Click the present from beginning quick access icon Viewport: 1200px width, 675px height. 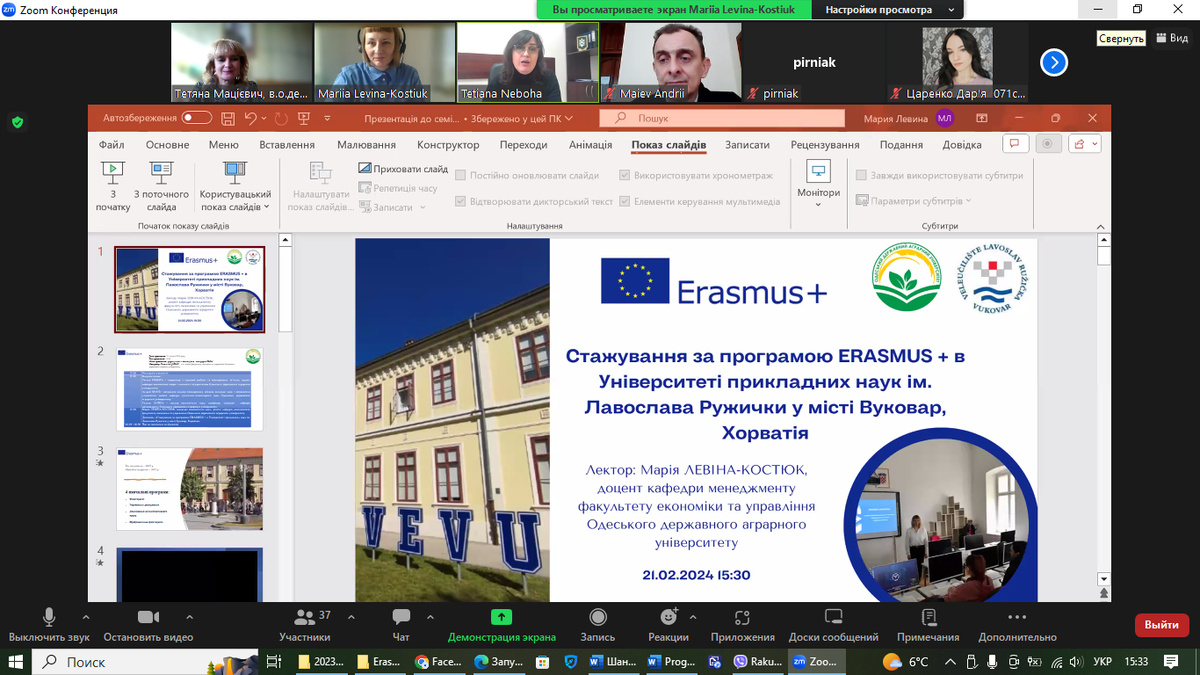302,118
